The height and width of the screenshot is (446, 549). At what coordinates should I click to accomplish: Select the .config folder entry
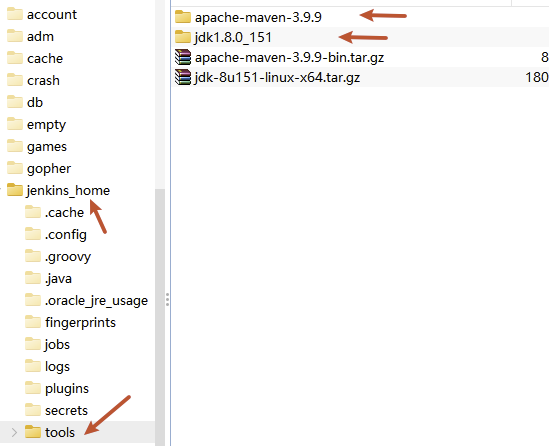click(x=56, y=234)
